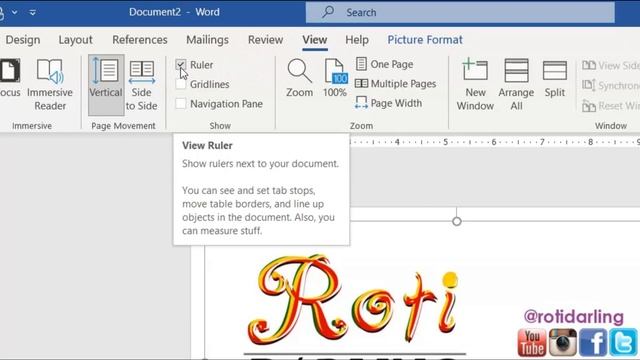
Task: Choose One Page zoom
Action: (x=384, y=64)
